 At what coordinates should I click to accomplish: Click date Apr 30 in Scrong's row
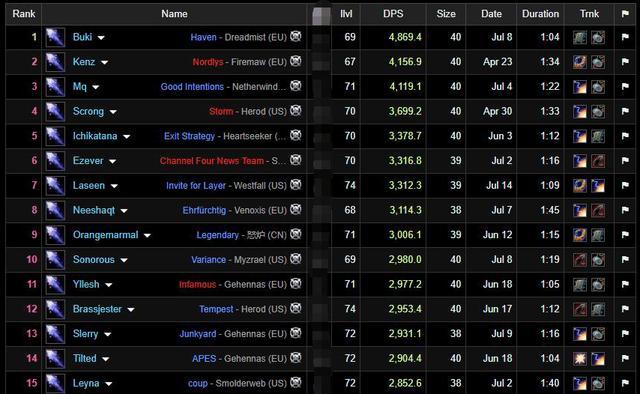pyautogui.click(x=497, y=111)
